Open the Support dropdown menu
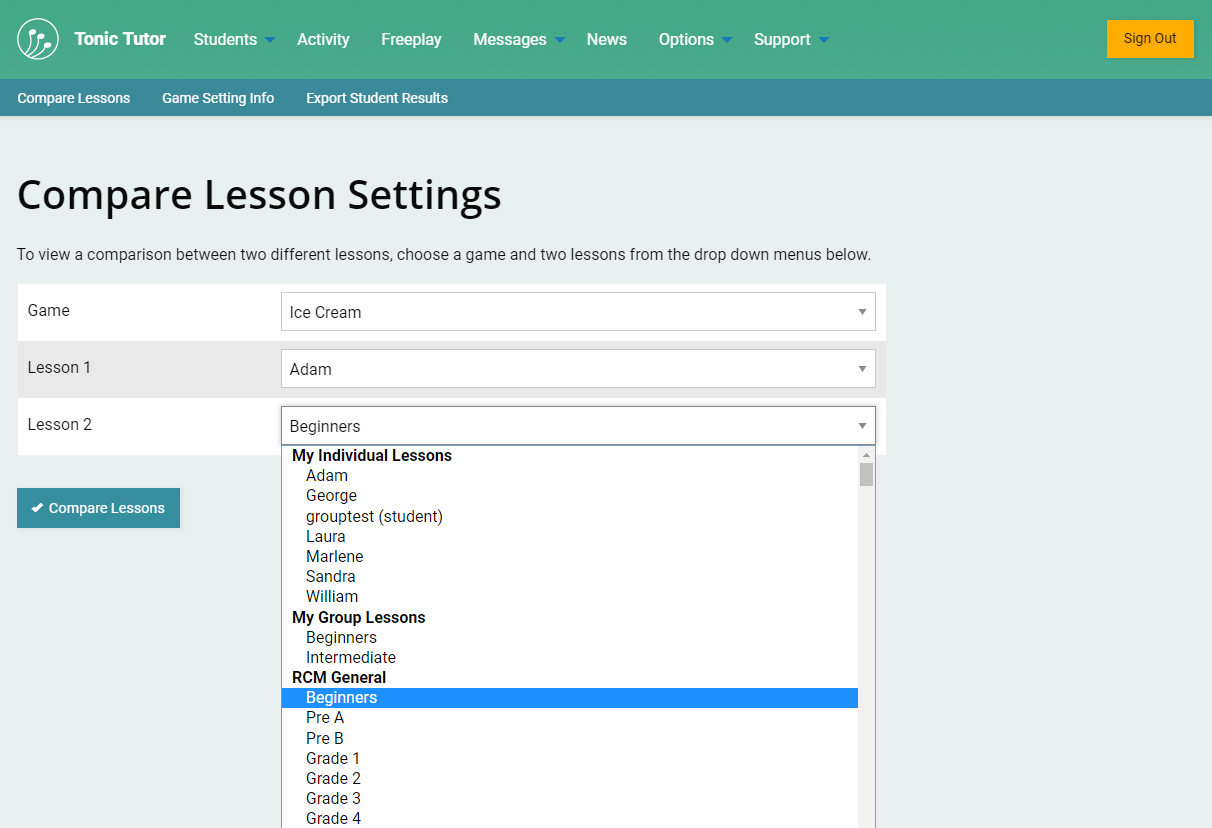This screenshot has height=828, width=1212. (x=791, y=40)
